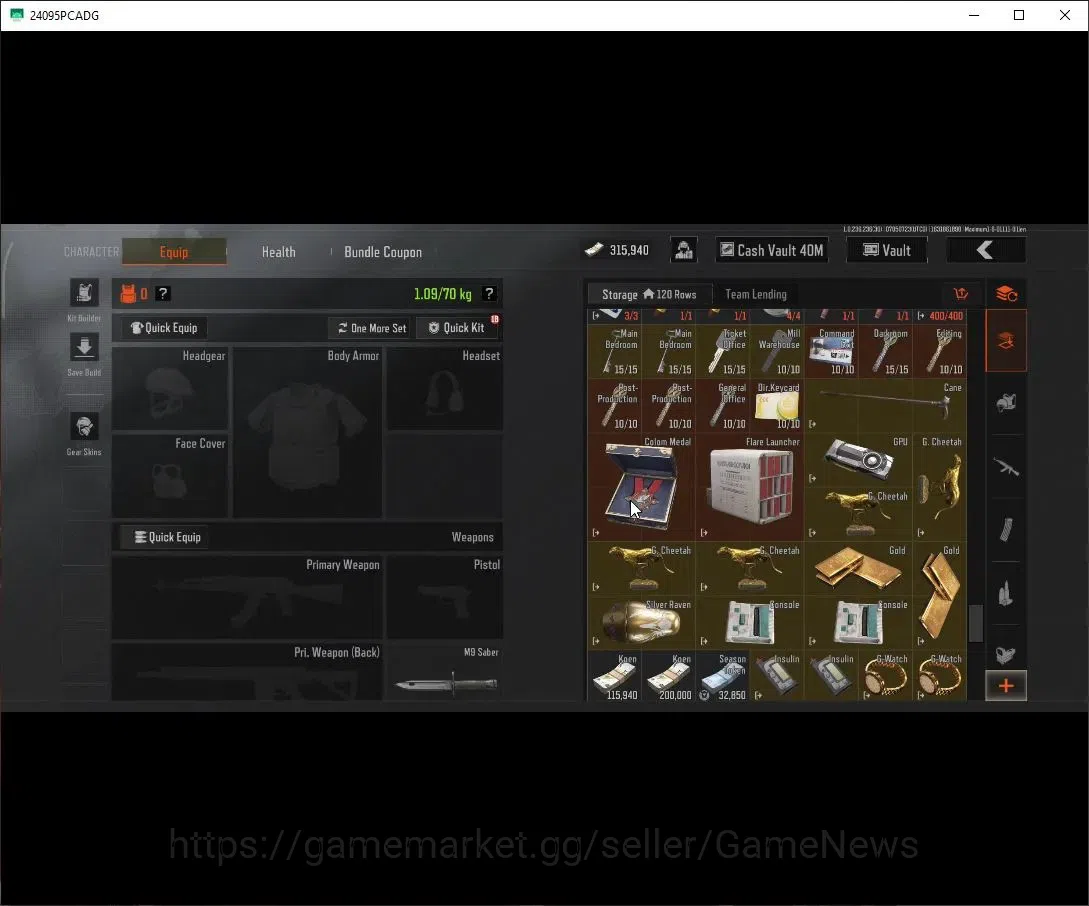The width and height of the screenshot is (1089, 906).
Task: Open the Quick Kit button
Action: (457, 328)
